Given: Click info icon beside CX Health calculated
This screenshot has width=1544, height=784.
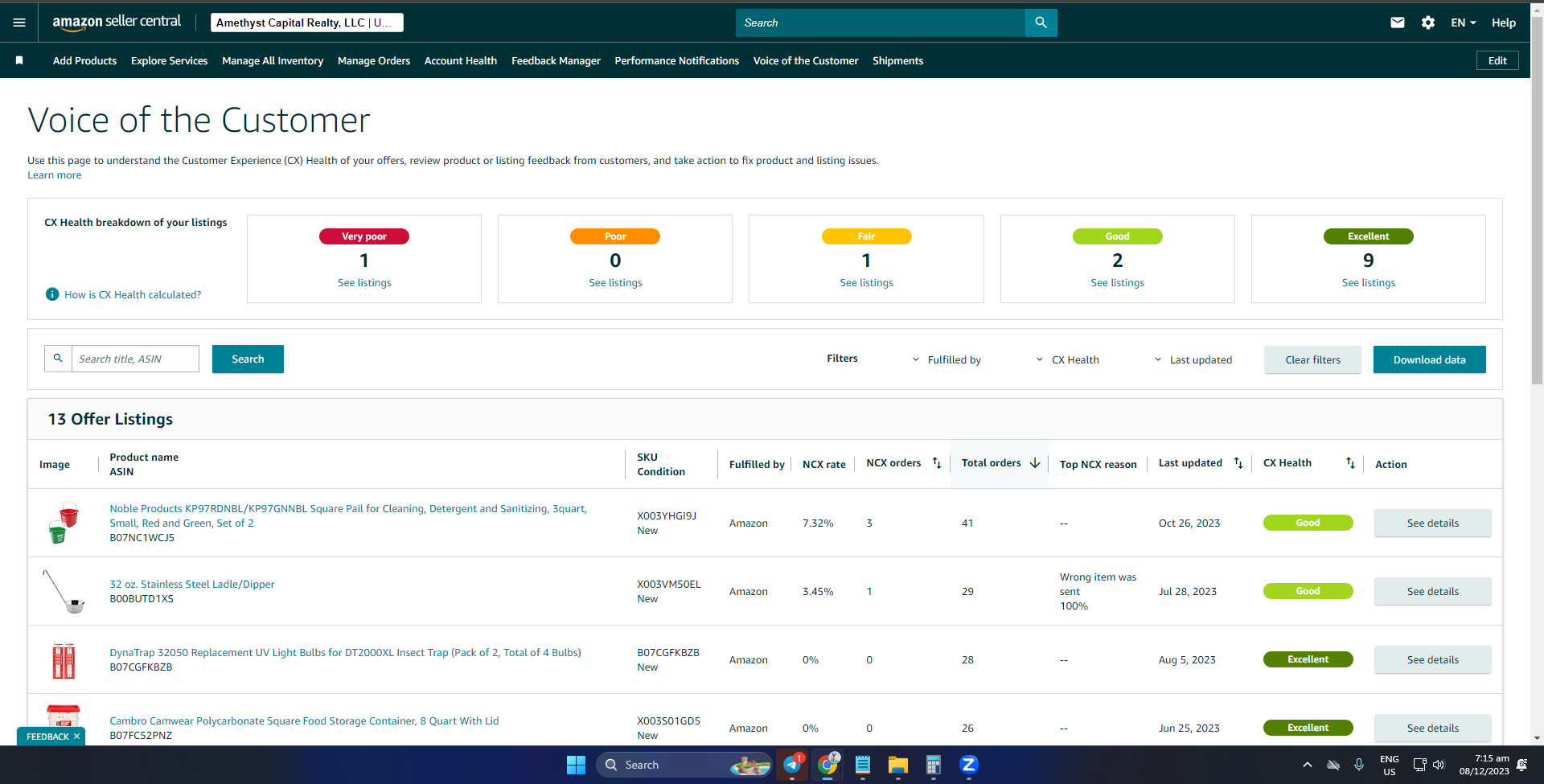Looking at the screenshot, I should point(52,294).
